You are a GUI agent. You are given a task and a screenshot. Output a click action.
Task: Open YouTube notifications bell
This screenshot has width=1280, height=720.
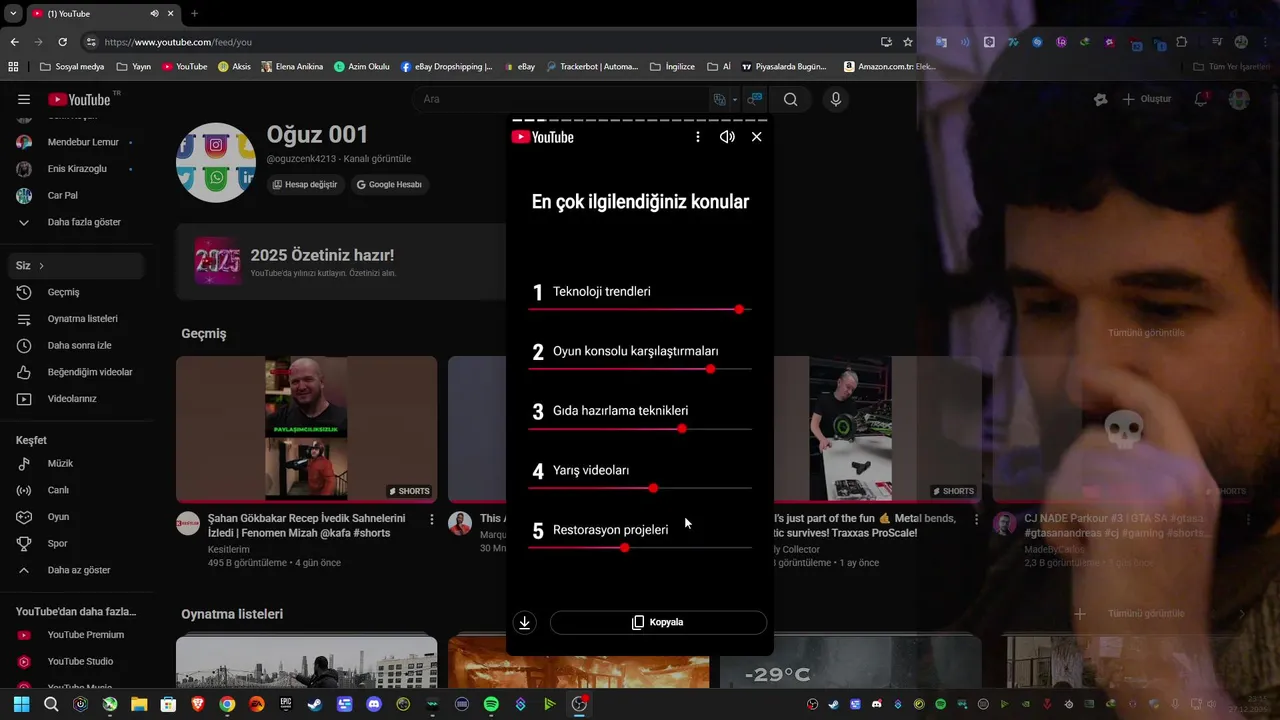1201,99
